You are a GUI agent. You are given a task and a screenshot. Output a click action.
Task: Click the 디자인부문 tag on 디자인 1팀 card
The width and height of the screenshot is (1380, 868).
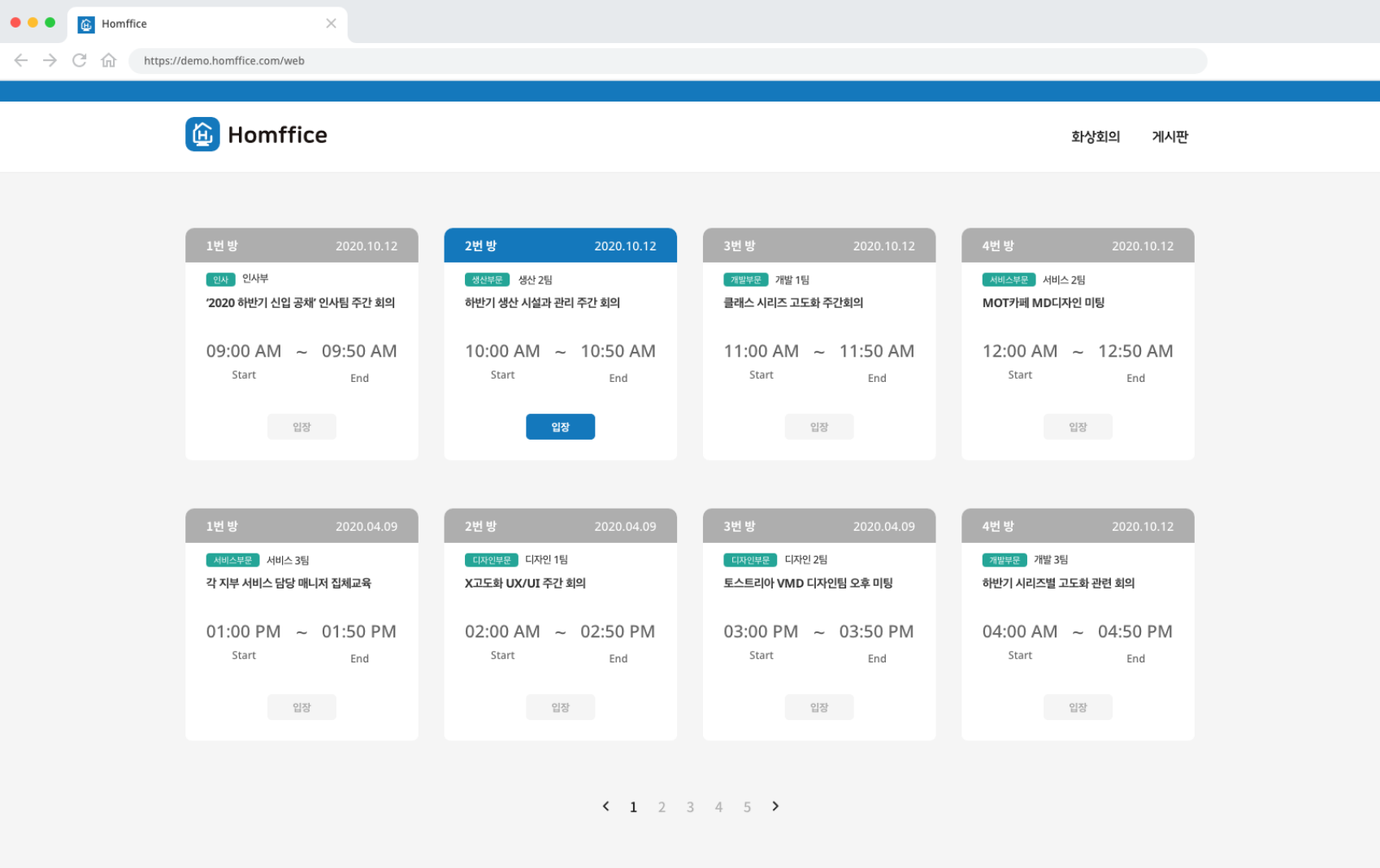pos(491,560)
